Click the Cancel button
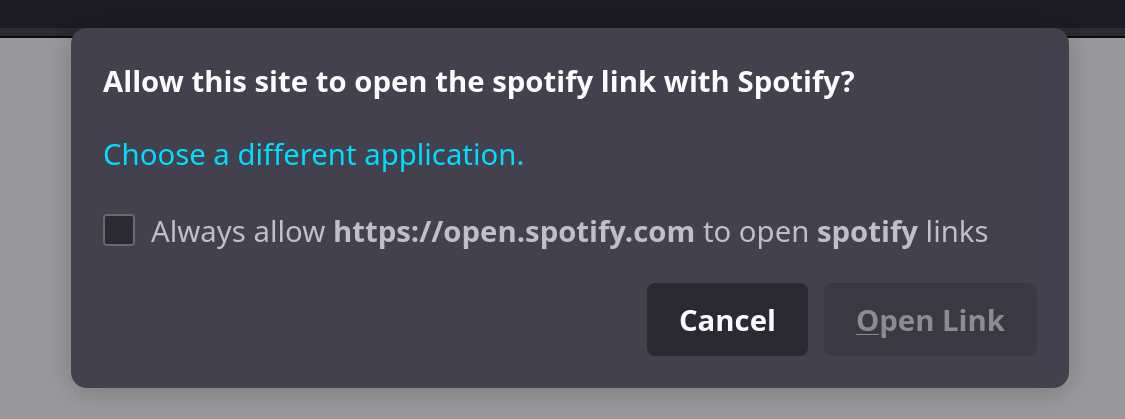The image size is (1125, 419). click(727, 320)
